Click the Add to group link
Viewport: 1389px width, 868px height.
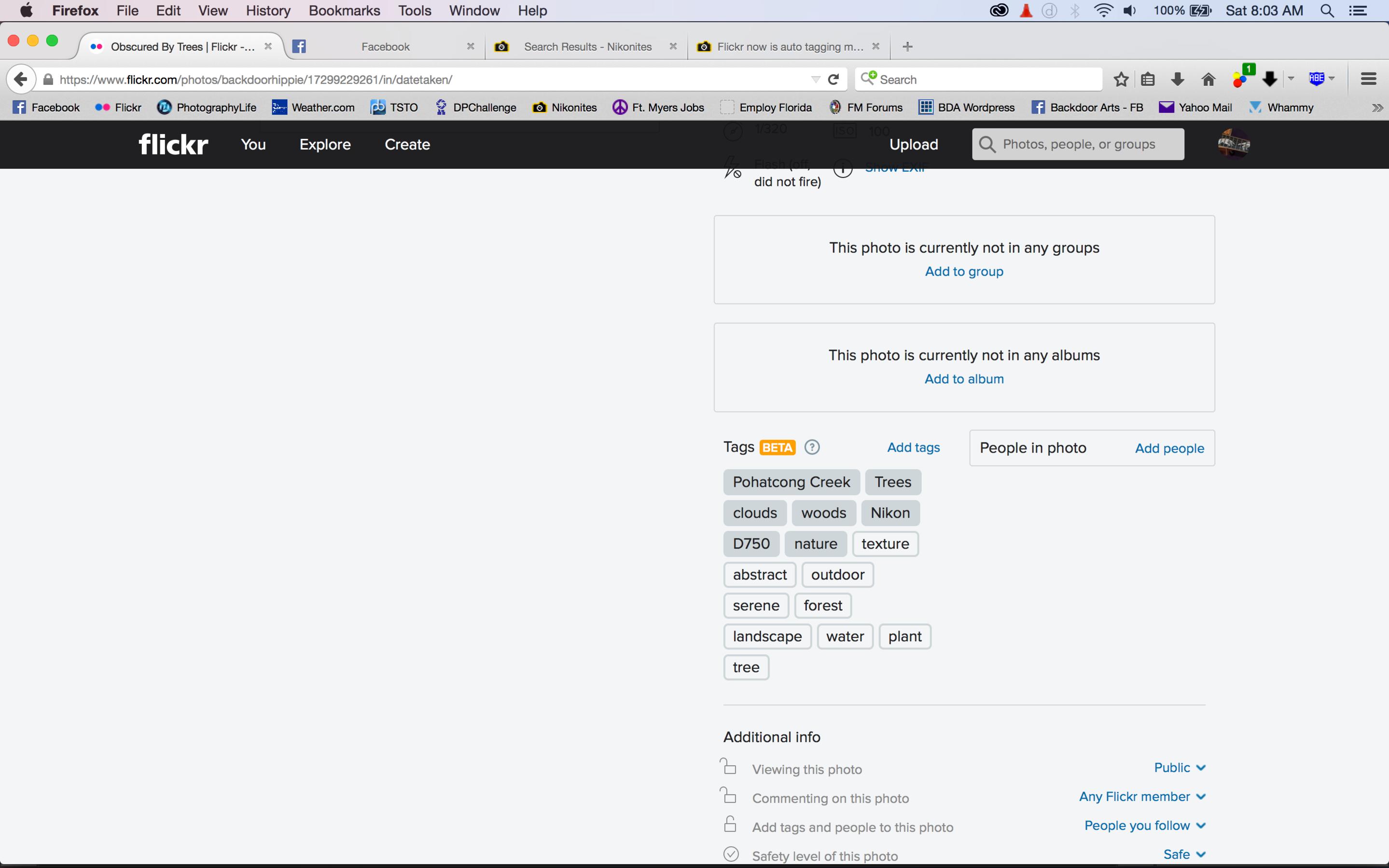coord(964,272)
